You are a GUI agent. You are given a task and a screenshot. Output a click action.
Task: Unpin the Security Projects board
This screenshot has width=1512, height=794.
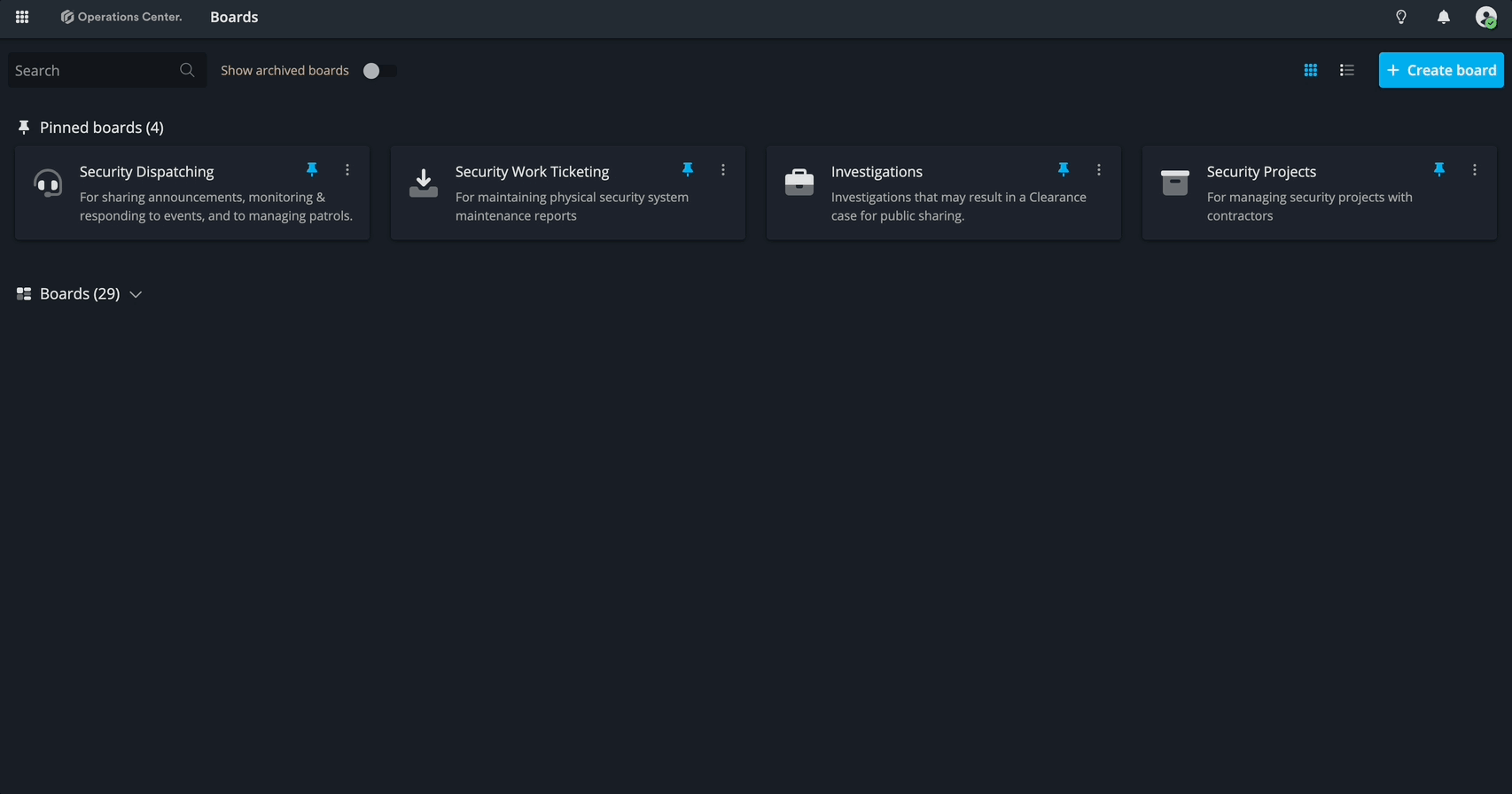click(x=1439, y=169)
